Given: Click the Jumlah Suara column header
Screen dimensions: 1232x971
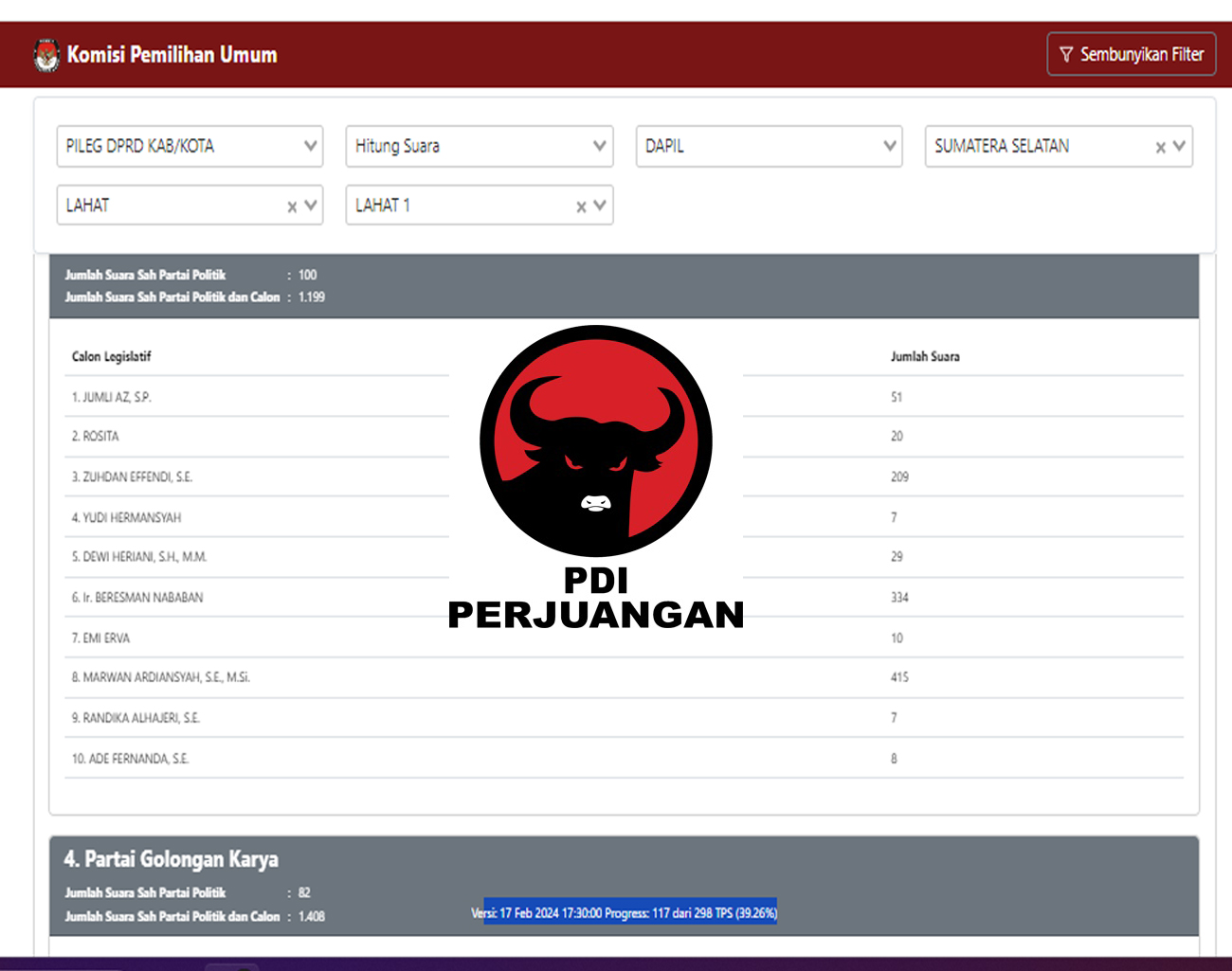Looking at the screenshot, I should (925, 357).
